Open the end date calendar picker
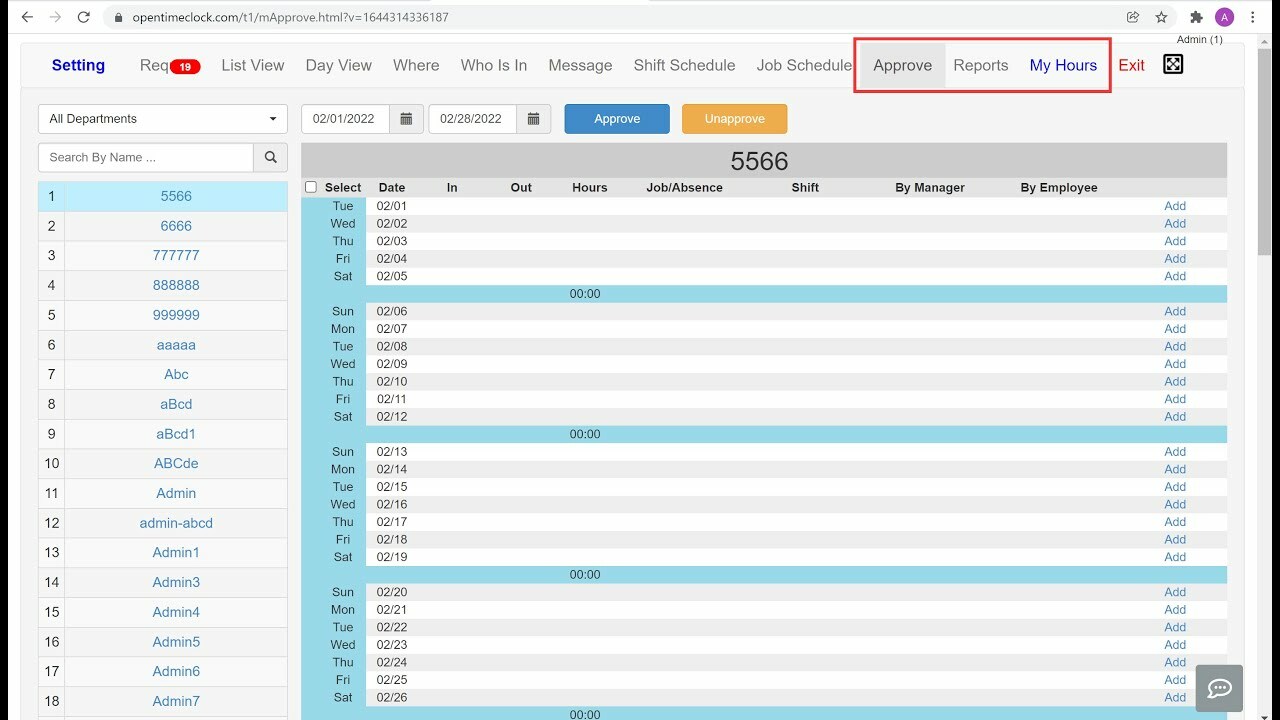Viewport: 1280px width, 720px height. [533, 118]
